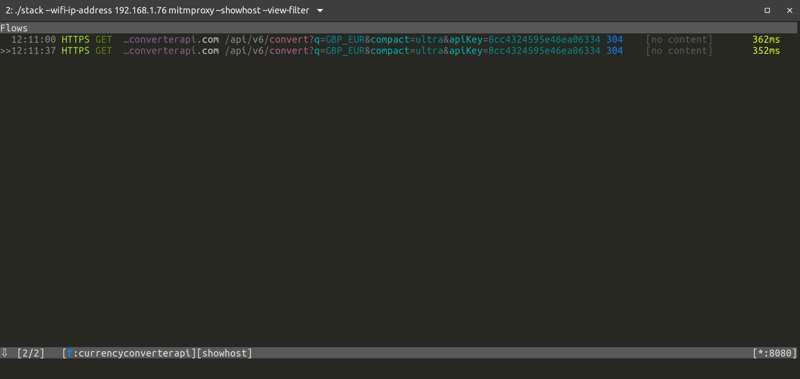Click the [showhost] status indicator

coord(224,353)
